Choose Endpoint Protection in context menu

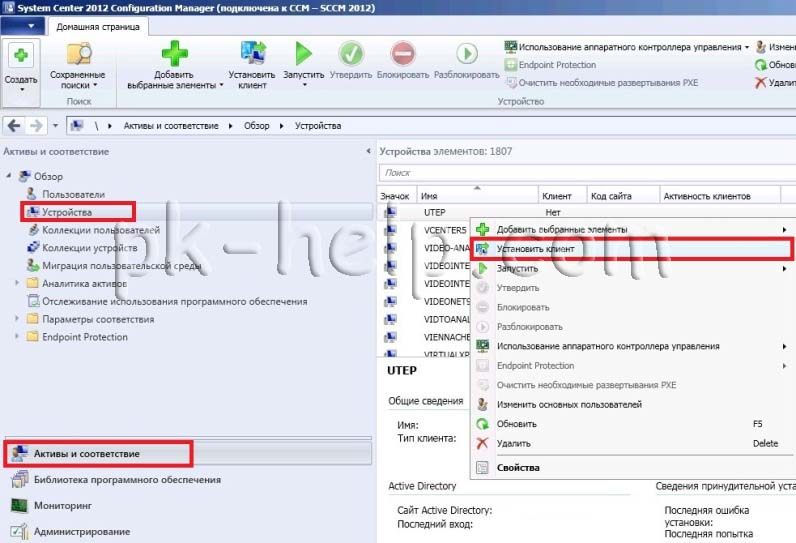[x=631, y=365]
